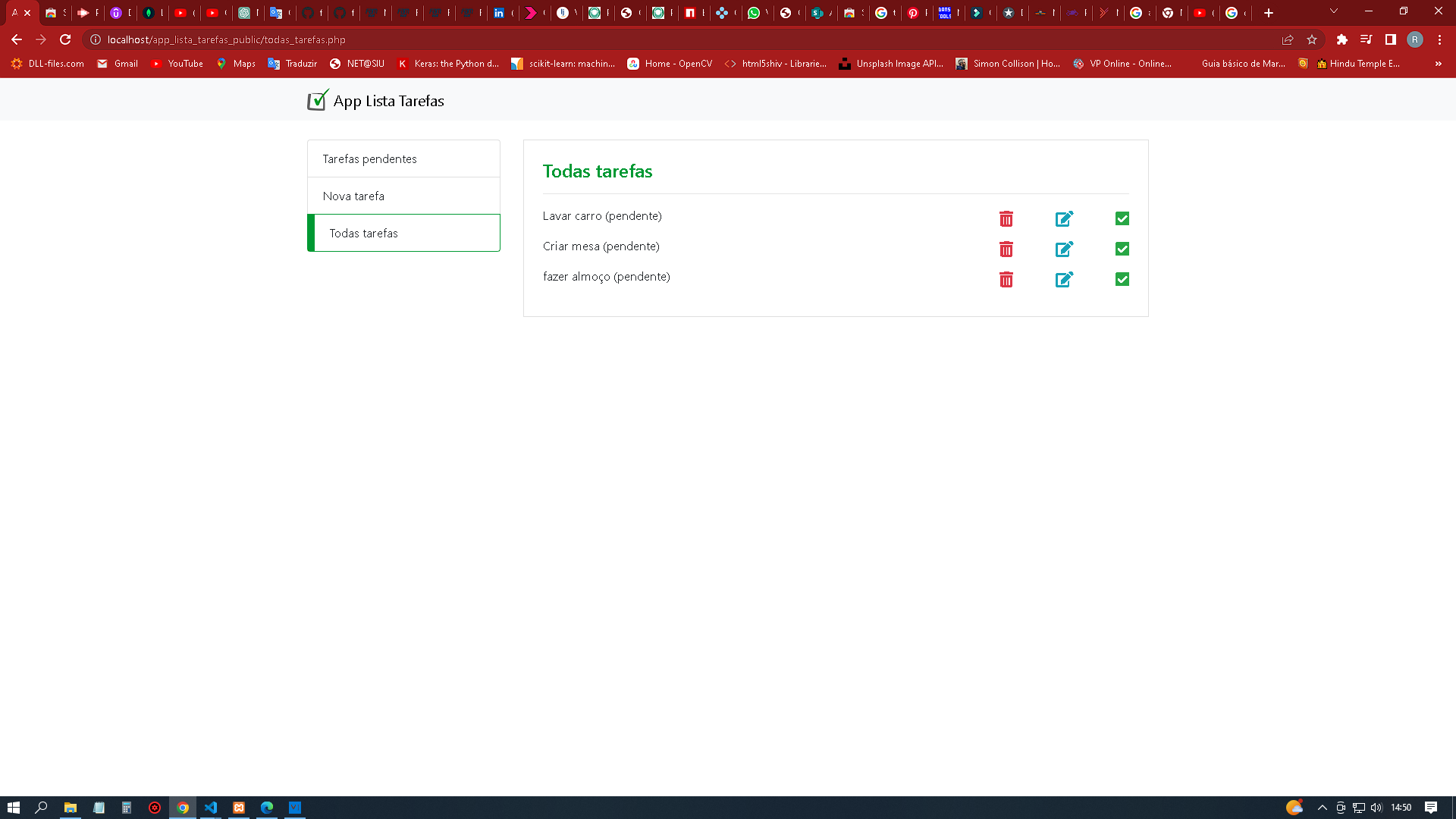Edit the 'Criar mesa' task with pencil icon
The width and height of the screenshot is (1456, 819).
pos(1065,249)
